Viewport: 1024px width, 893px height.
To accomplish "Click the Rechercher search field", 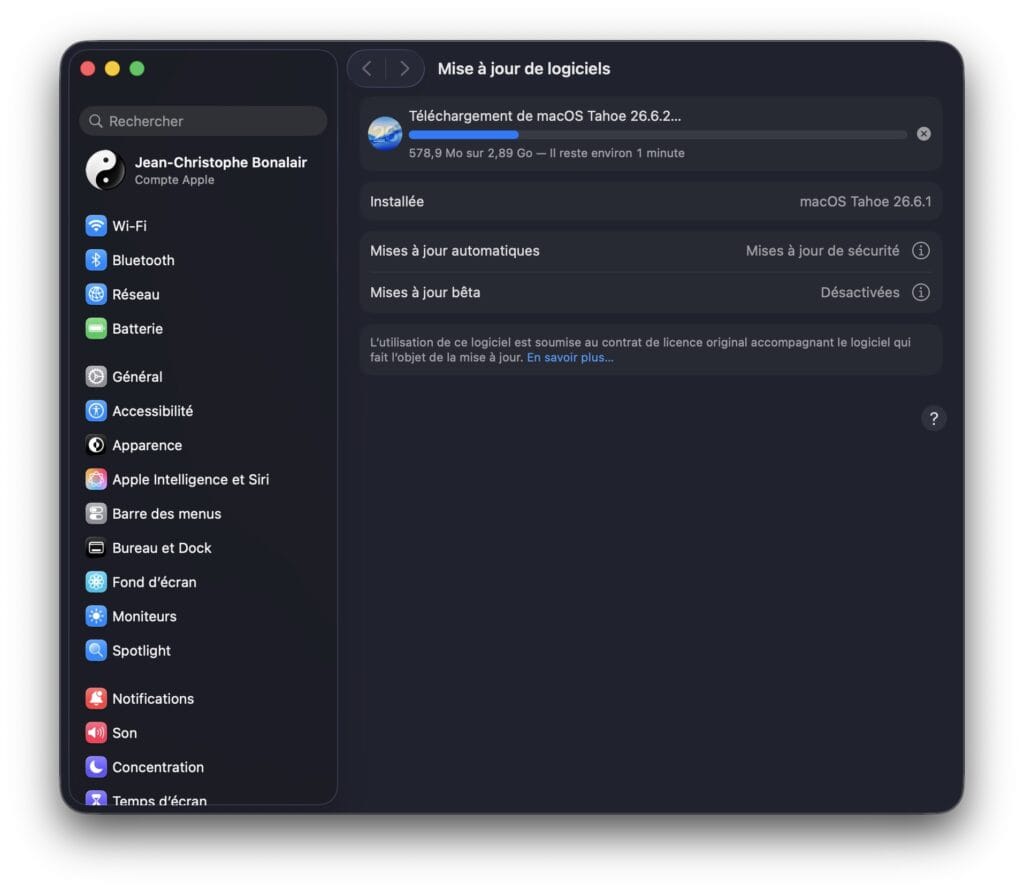I will (x=203, y=121).
